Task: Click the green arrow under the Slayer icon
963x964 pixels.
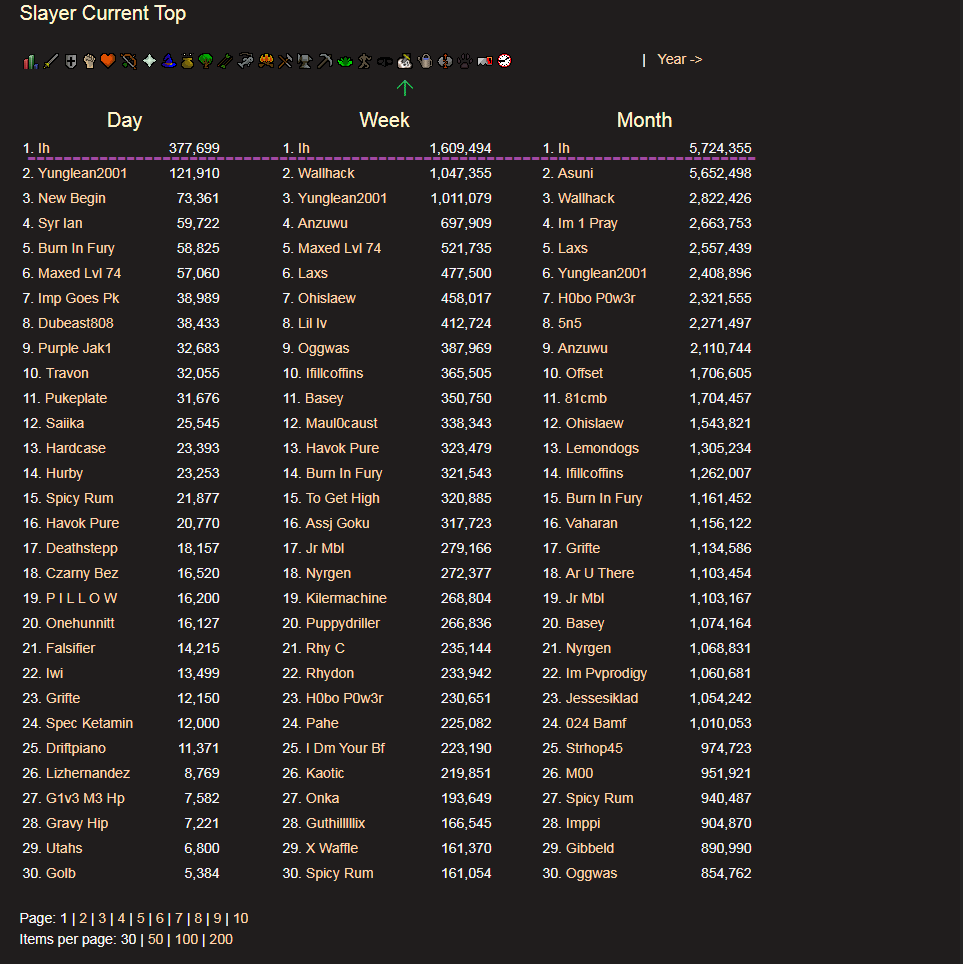Action: tap(405, 88)
